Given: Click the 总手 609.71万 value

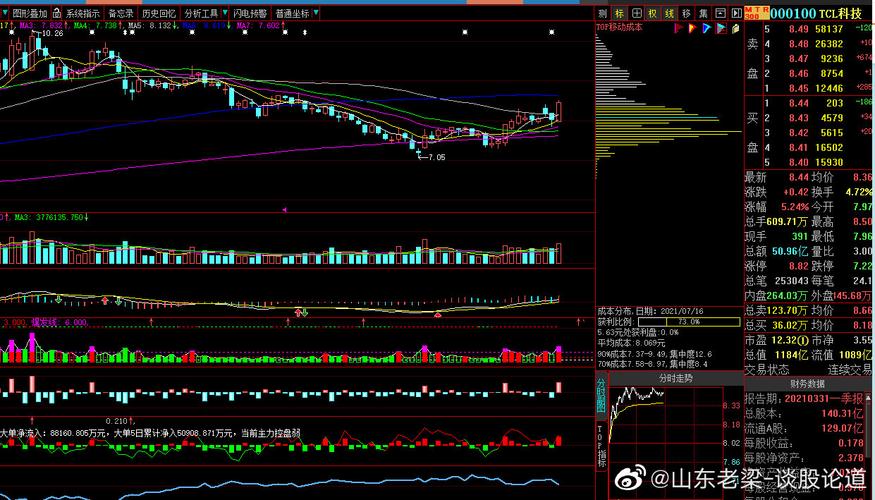Looking at the screenshot, I should pos(788,222).
